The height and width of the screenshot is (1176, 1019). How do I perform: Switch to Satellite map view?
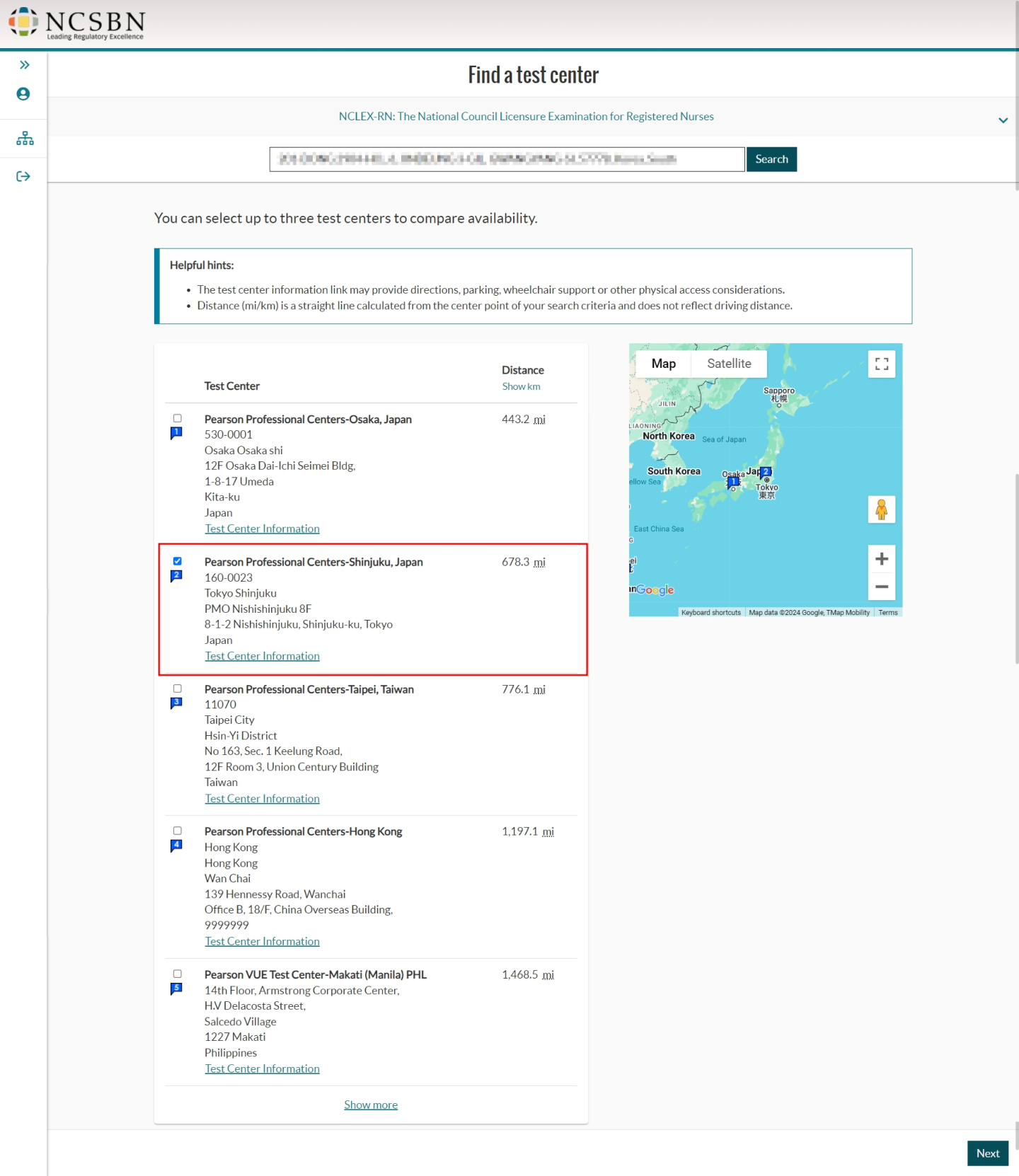pos(729,364)
